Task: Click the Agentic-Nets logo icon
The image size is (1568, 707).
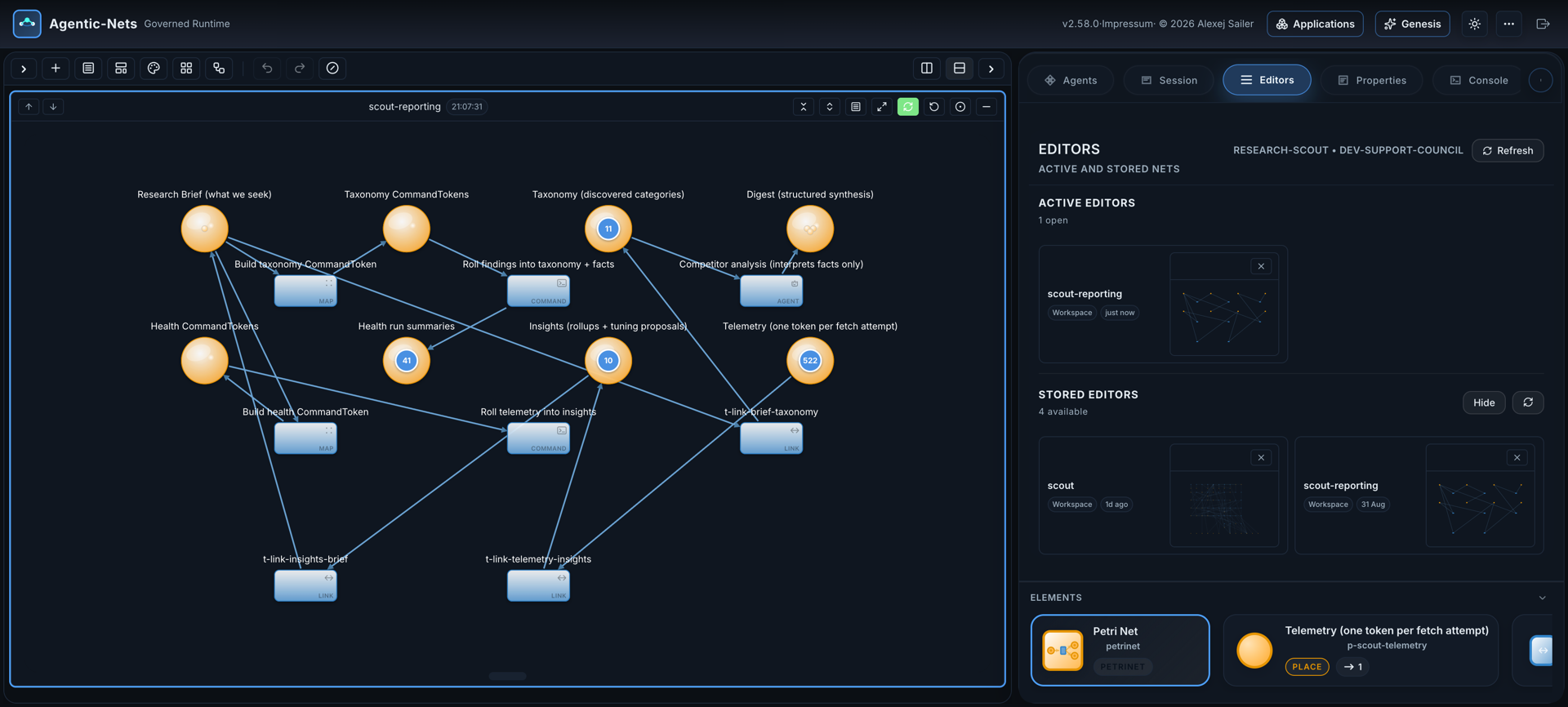Action: [x=27, y=24]
